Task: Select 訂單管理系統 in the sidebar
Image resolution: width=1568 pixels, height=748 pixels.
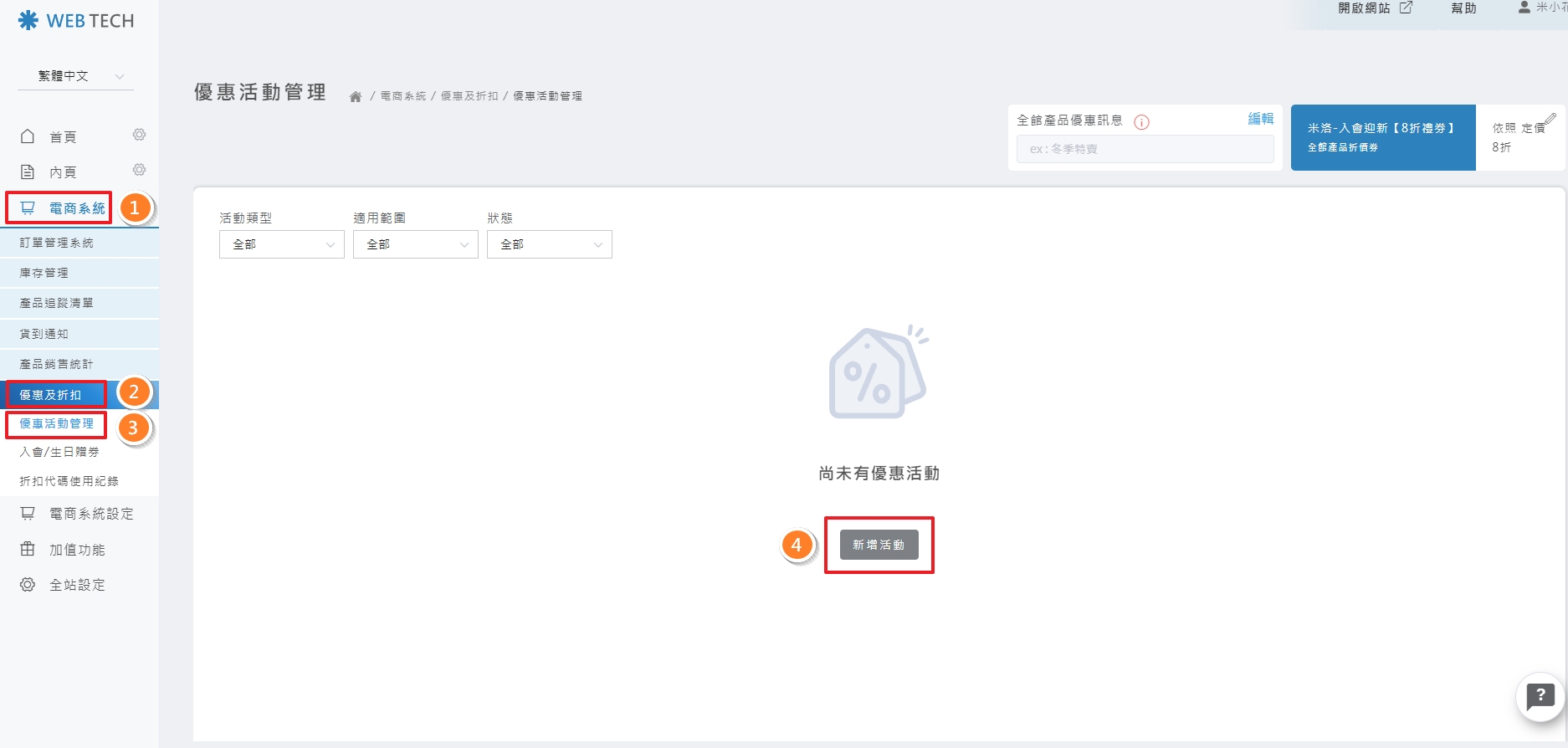Action: (57, 243)
